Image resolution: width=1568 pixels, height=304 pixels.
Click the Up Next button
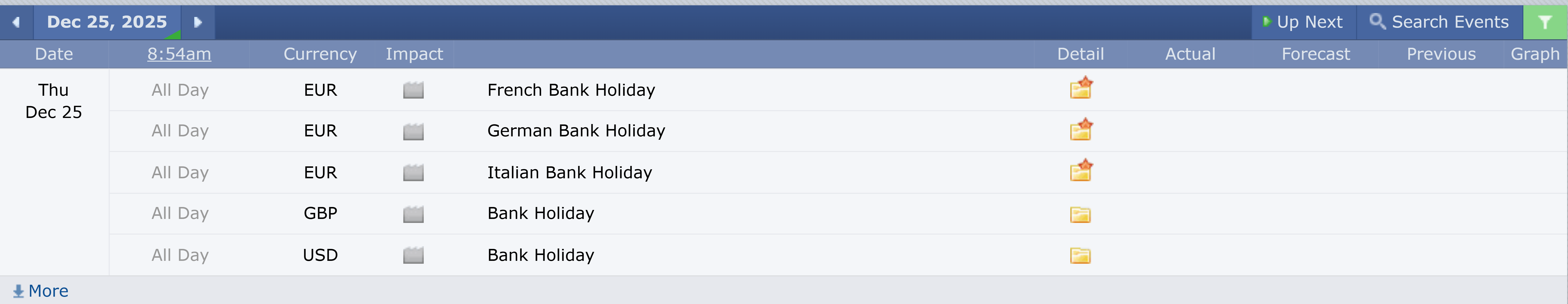1303,22
